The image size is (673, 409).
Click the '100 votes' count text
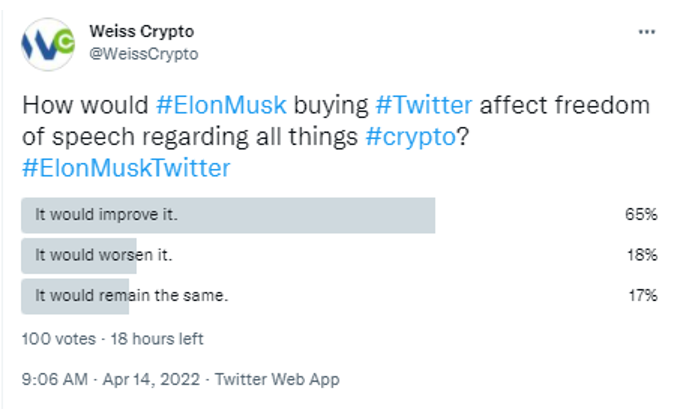coord(59,339)
